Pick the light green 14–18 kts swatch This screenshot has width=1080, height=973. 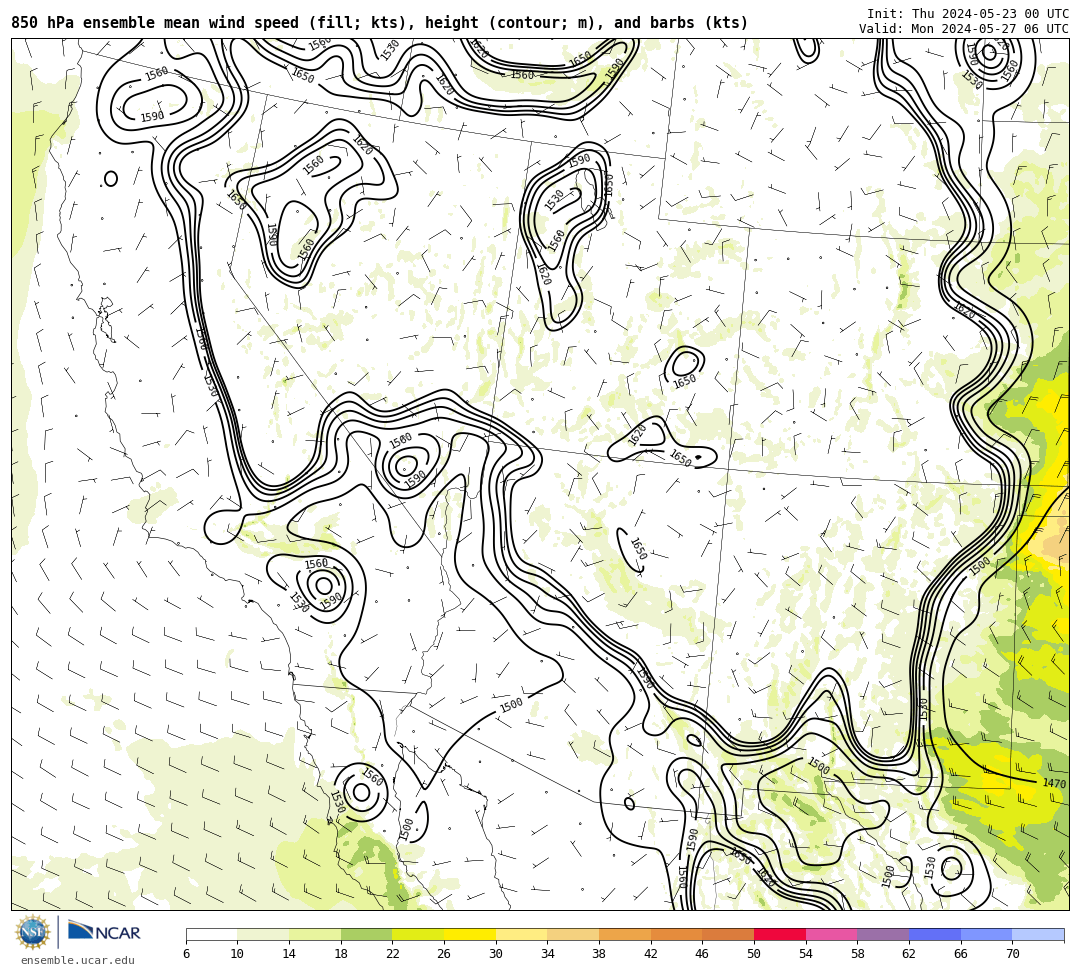tap(315, 934)
